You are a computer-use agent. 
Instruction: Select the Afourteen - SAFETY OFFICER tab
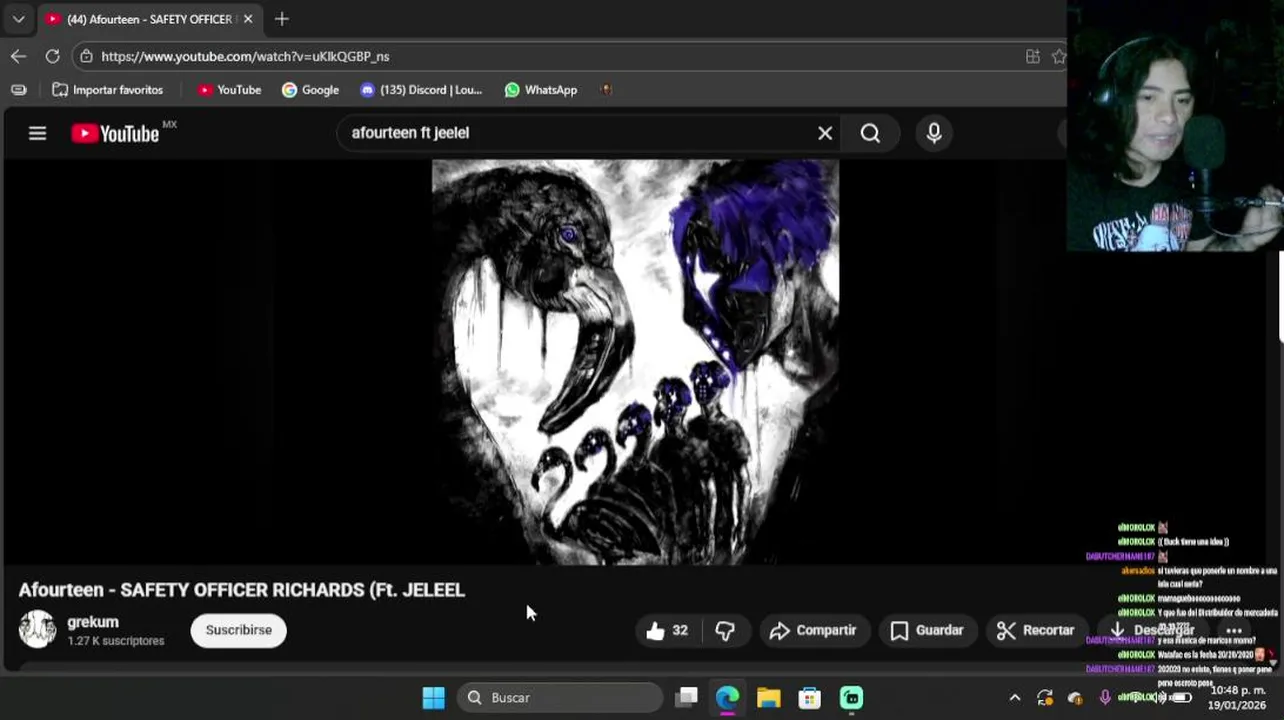pos(150,18)
